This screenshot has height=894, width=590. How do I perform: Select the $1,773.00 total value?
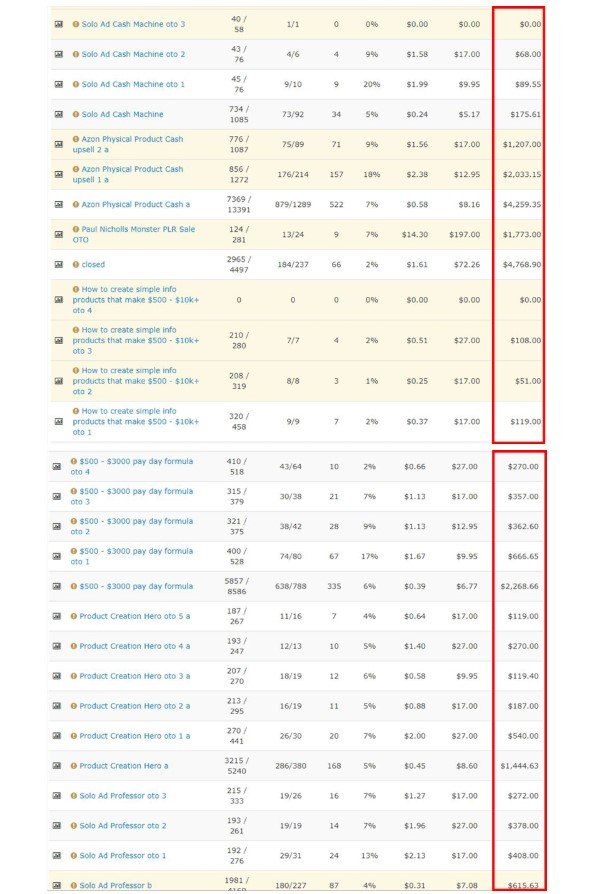522,234
